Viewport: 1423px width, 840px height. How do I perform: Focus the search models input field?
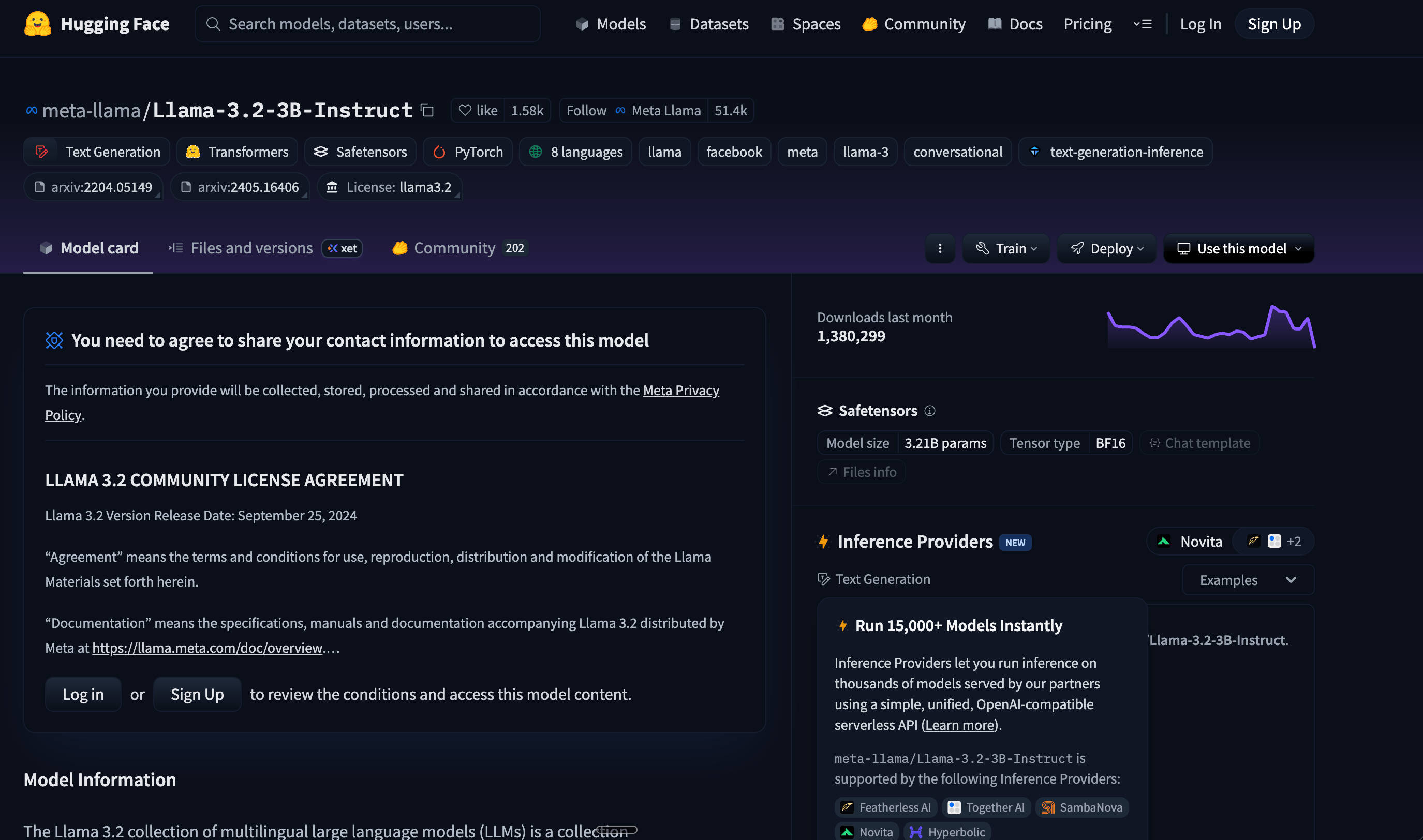367,24
